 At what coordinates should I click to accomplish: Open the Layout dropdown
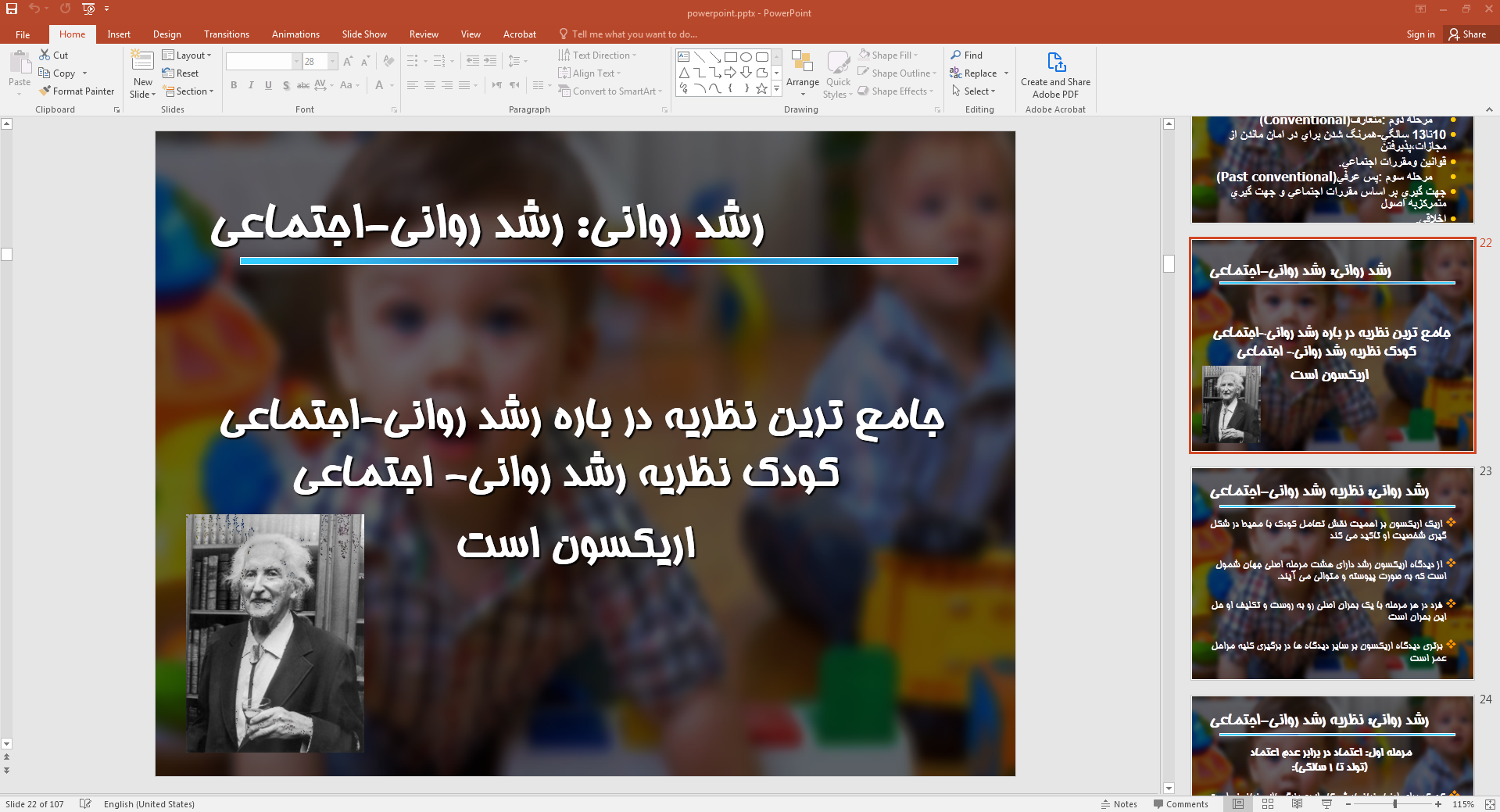187,55
